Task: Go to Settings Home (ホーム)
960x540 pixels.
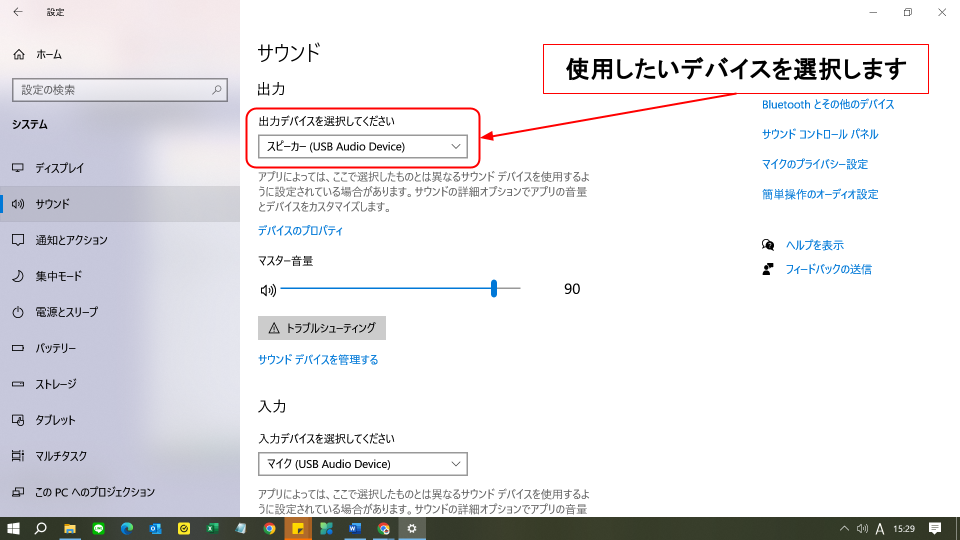Action: tap(48, 54)
